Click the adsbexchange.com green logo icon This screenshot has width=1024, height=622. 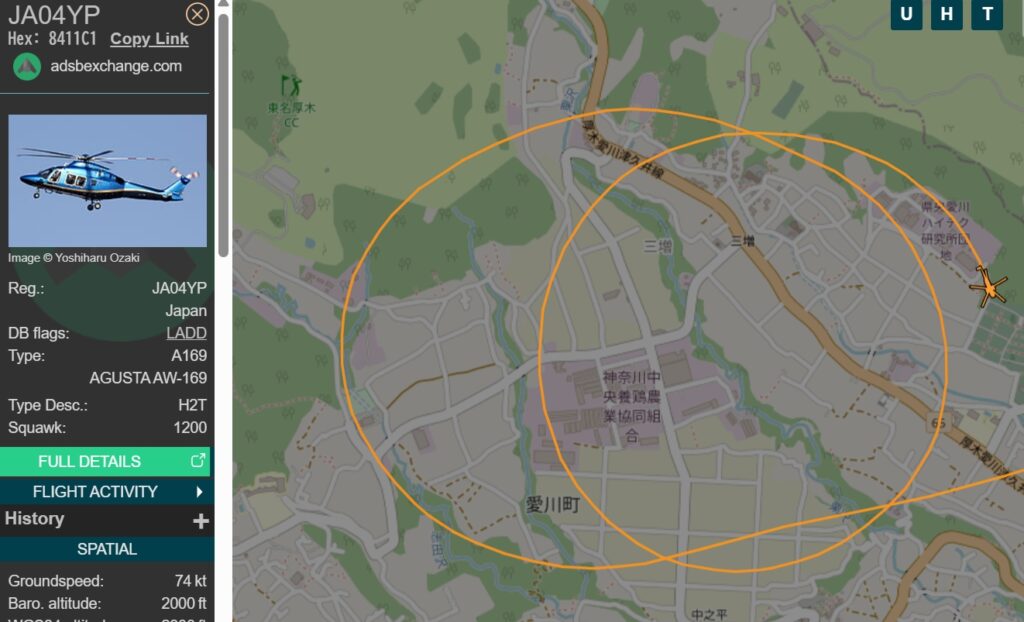click(x=27, y=67)
